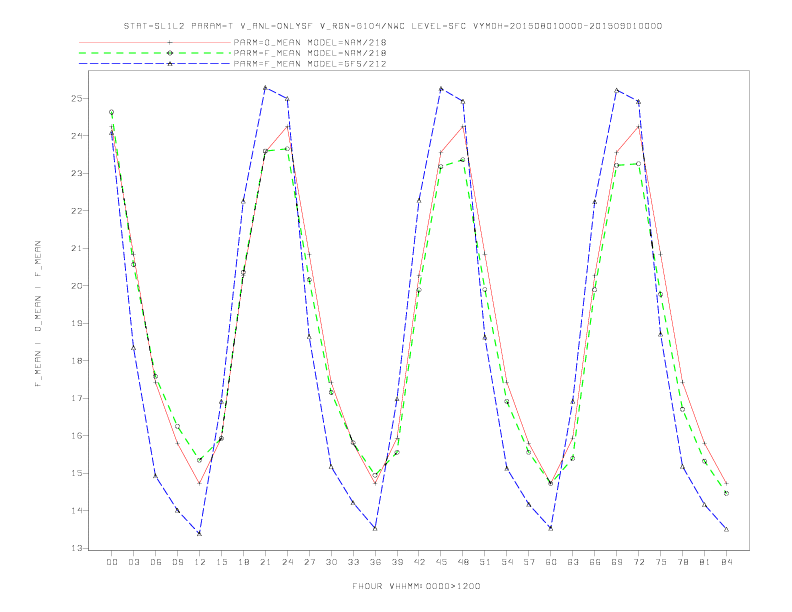Click x-axis forecast hour label 21
Viewport: 792px width, 612px height.
[x=265, y=562]
